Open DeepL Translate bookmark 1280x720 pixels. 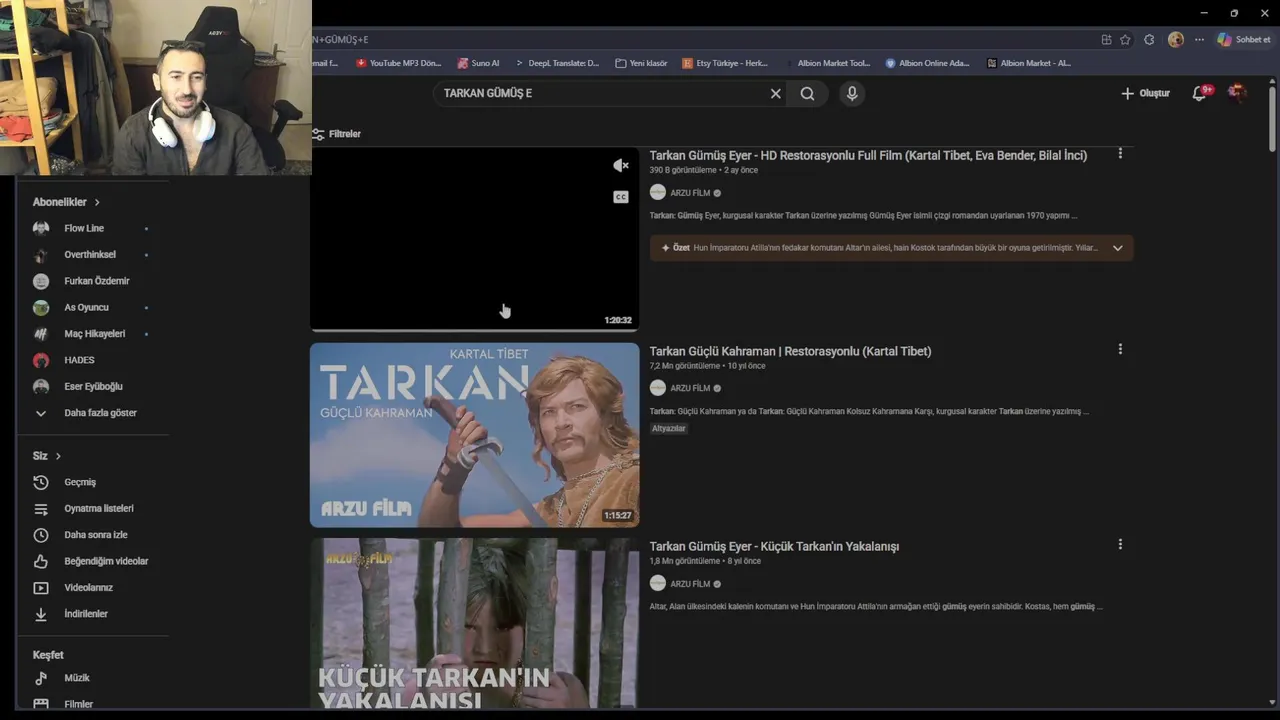(557, 63)
